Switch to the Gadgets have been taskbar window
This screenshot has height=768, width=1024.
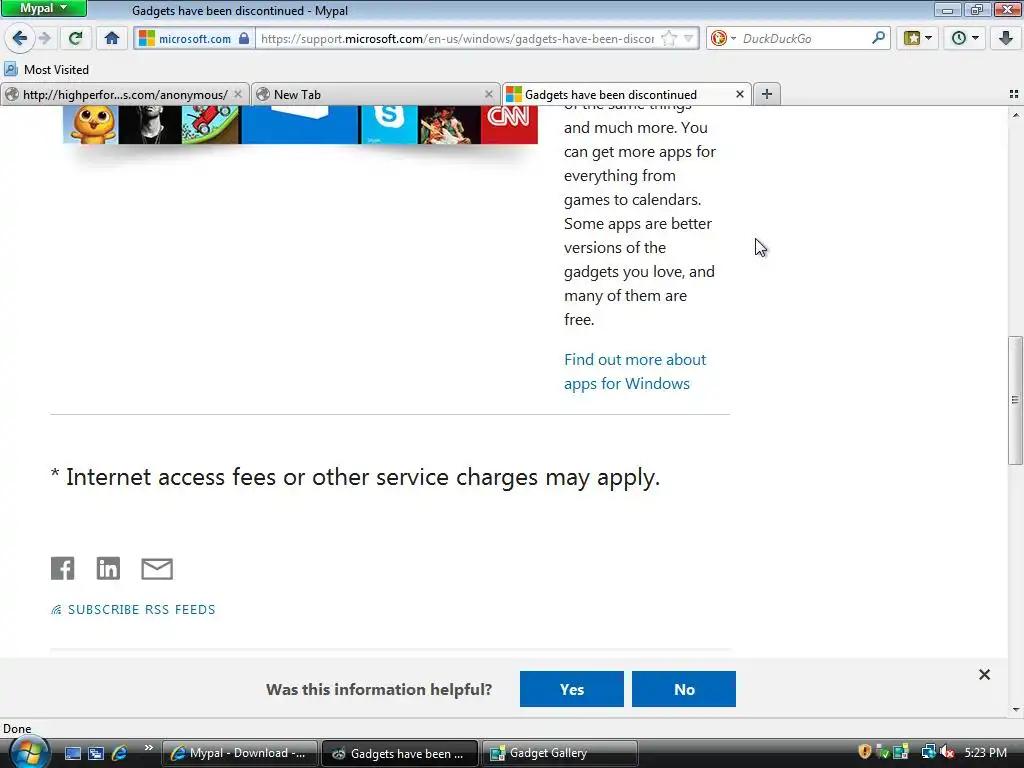(400, 753)
